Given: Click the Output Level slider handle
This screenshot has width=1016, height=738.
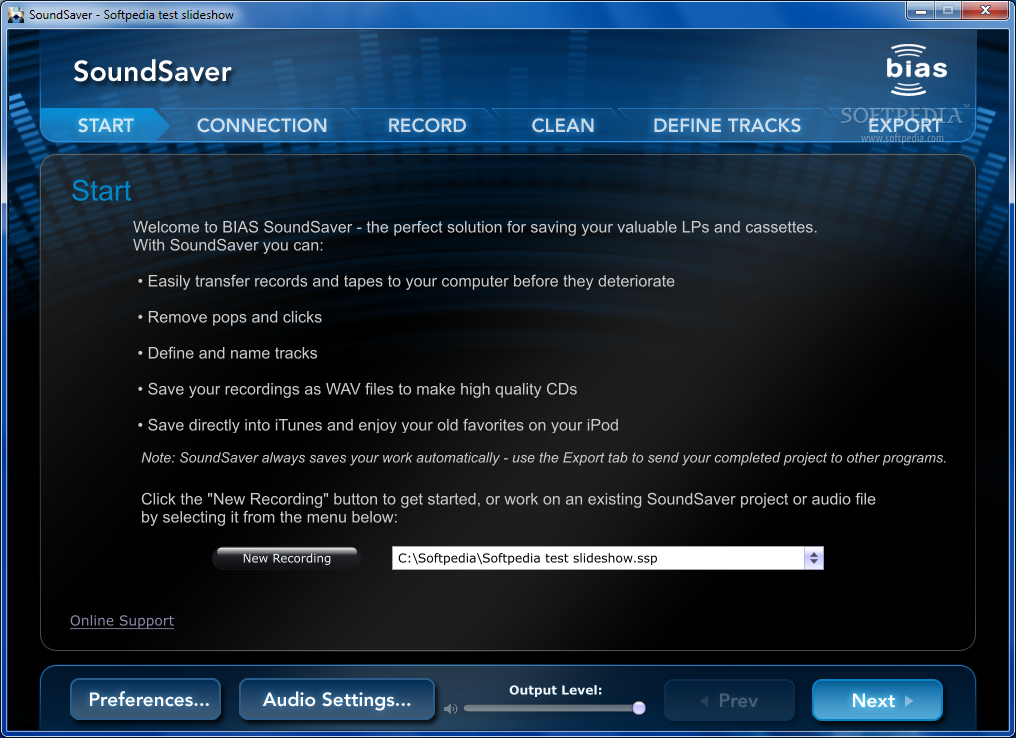Looking at the screenshot, I should pyautogui.click(x=639, y=708).
